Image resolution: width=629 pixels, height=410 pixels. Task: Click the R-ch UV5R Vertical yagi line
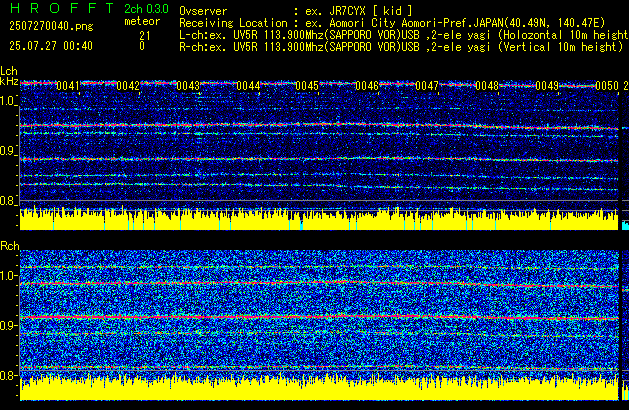point(401,47)
